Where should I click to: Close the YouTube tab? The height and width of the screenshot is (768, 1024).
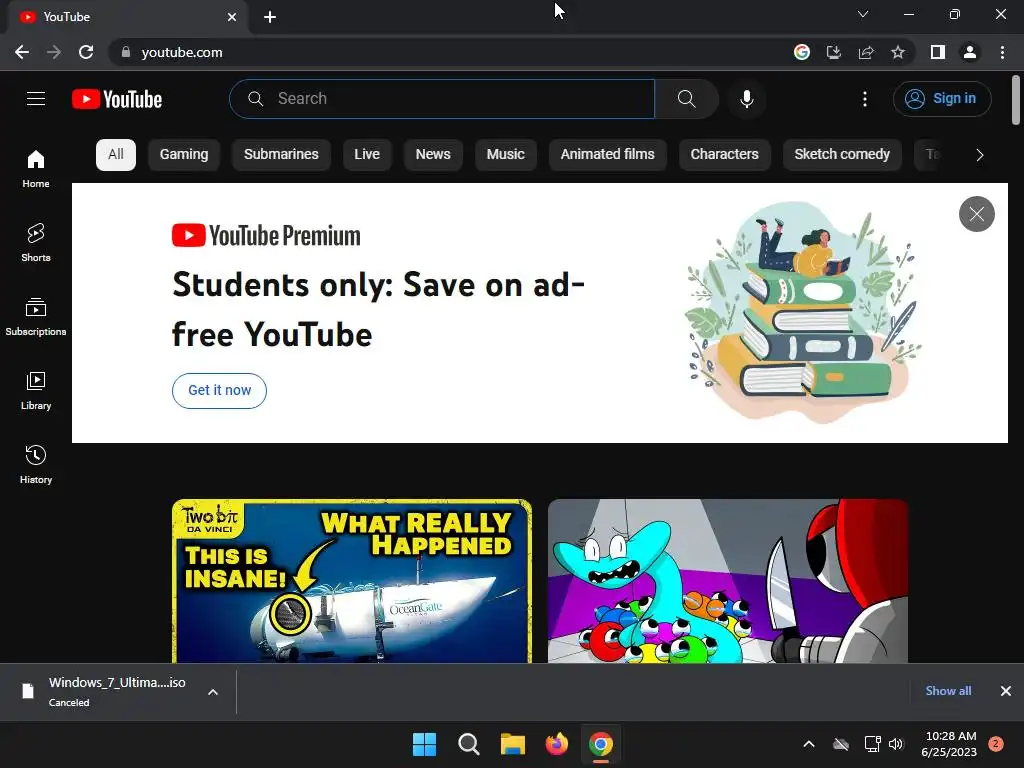tap(232, 17)
